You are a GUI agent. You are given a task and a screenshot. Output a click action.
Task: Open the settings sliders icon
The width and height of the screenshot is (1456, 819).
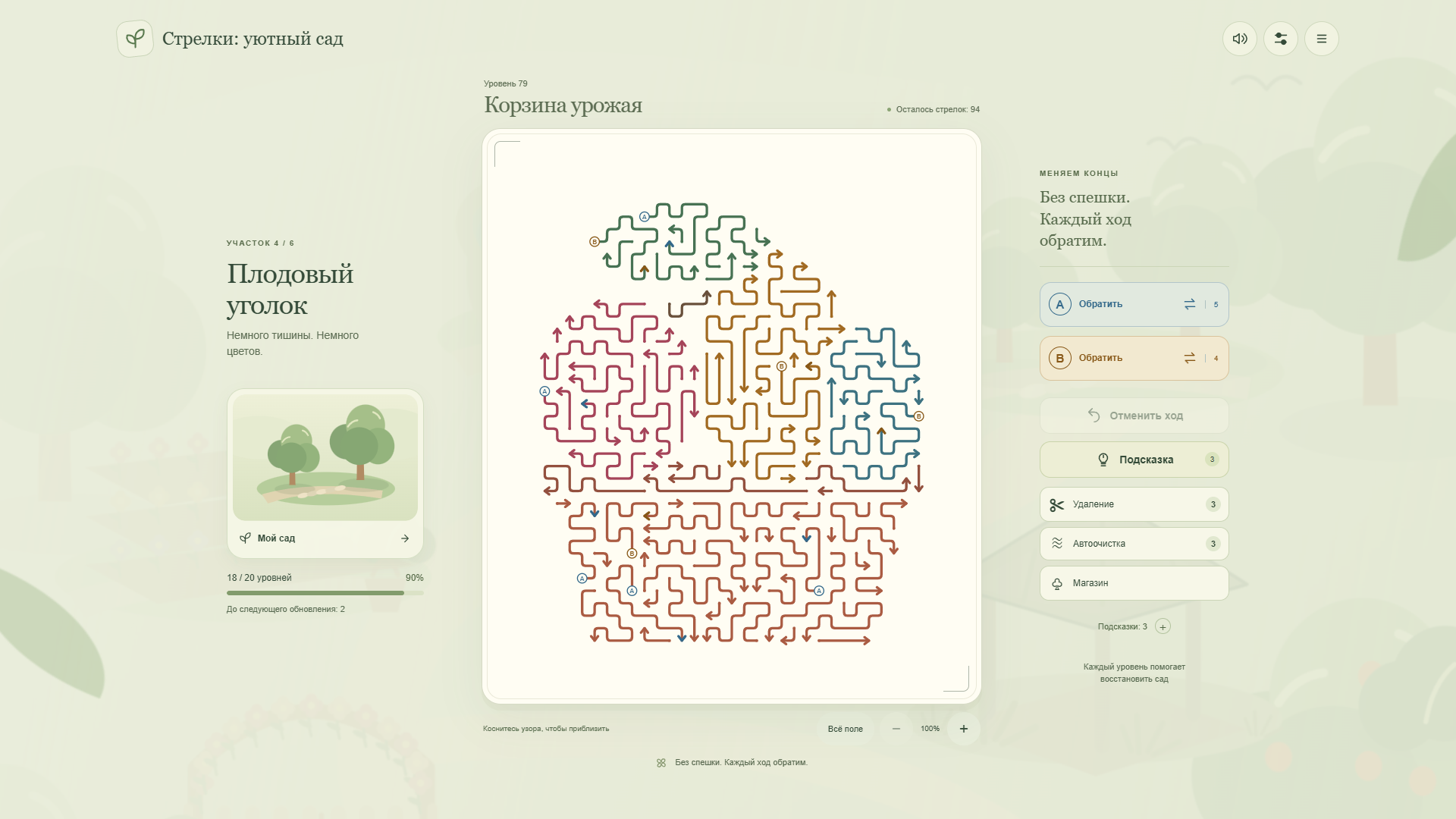(1281, 39)
